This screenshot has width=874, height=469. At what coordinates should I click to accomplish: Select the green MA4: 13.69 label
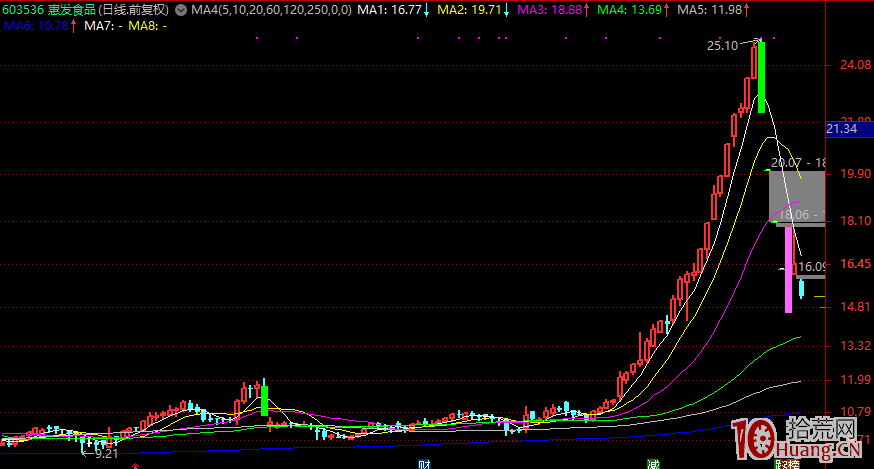pos(629,10)
